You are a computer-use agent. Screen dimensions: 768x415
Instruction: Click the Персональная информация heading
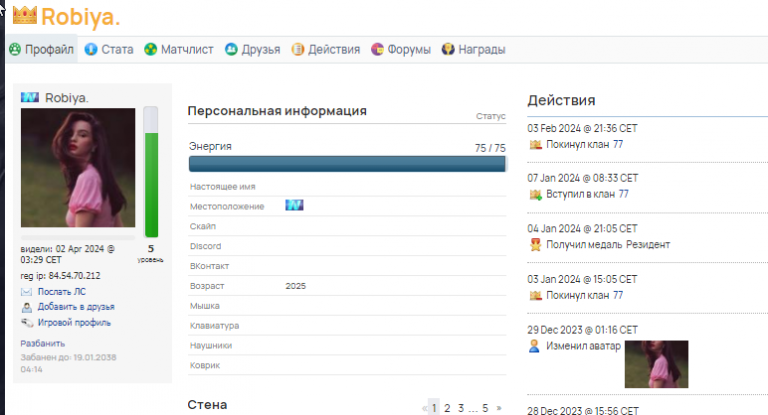click(277, 111)
